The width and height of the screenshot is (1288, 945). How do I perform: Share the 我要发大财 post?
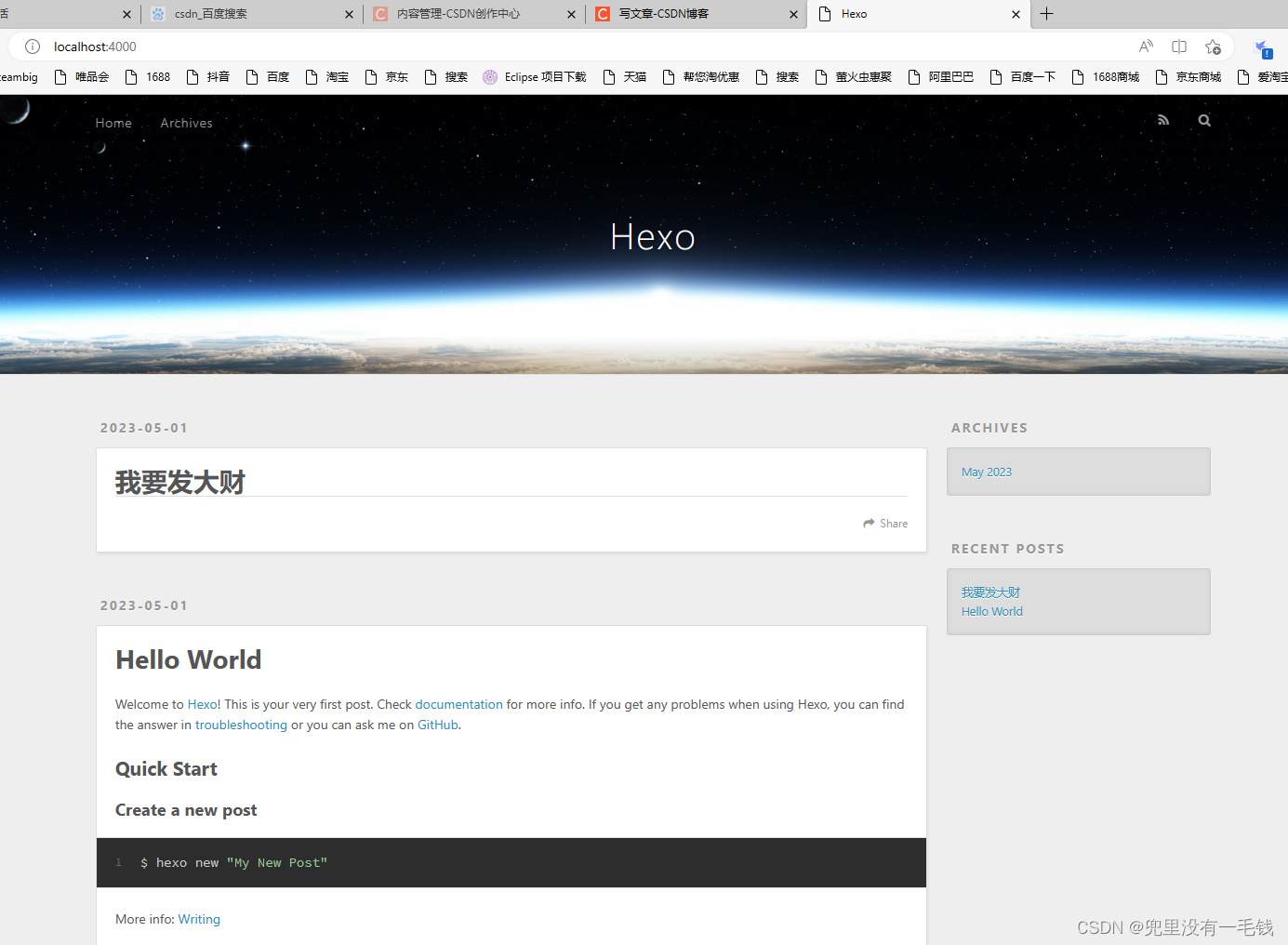pos(885,524)
